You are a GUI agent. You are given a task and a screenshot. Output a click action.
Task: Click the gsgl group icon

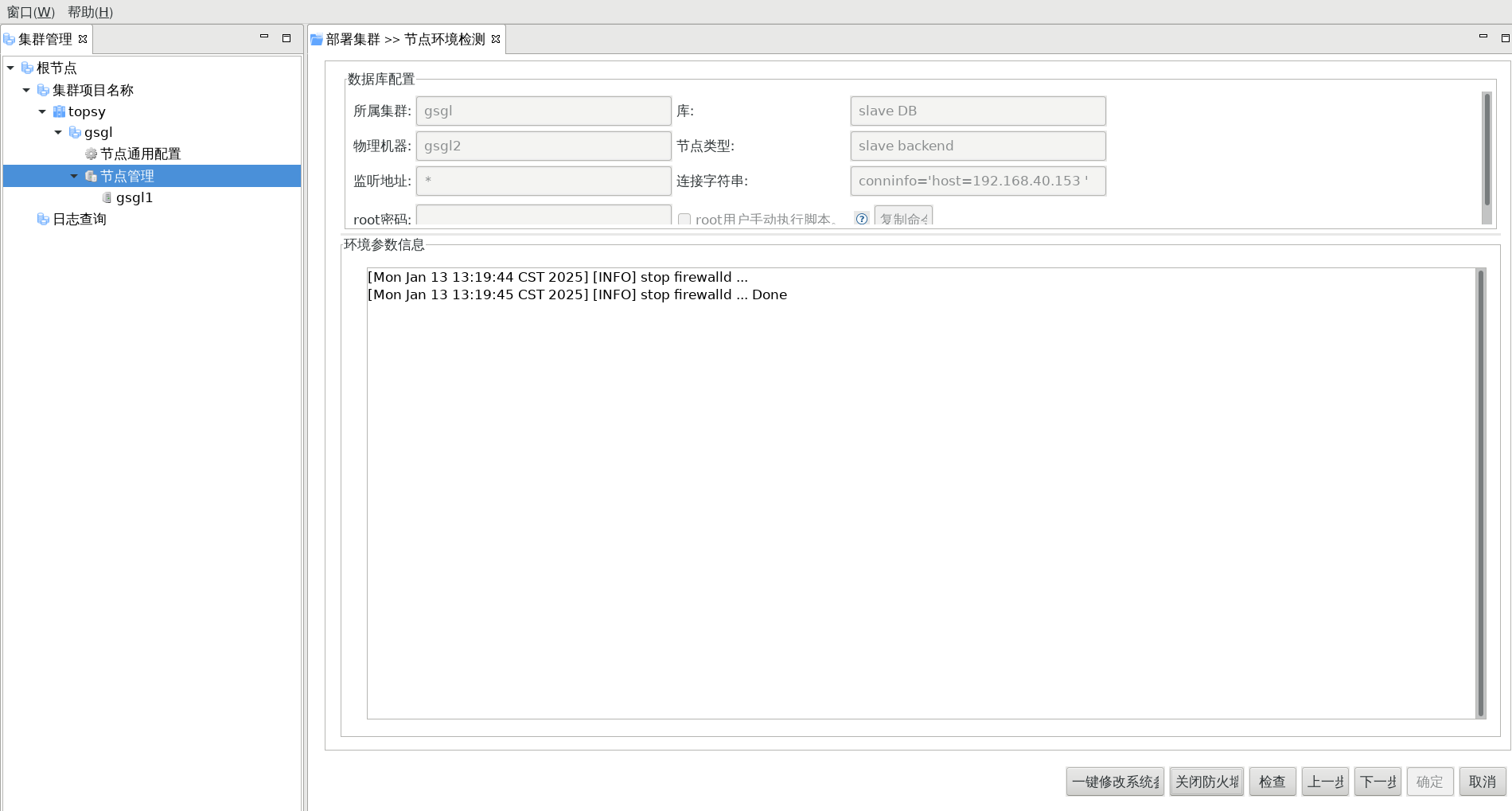pos(75,132)
